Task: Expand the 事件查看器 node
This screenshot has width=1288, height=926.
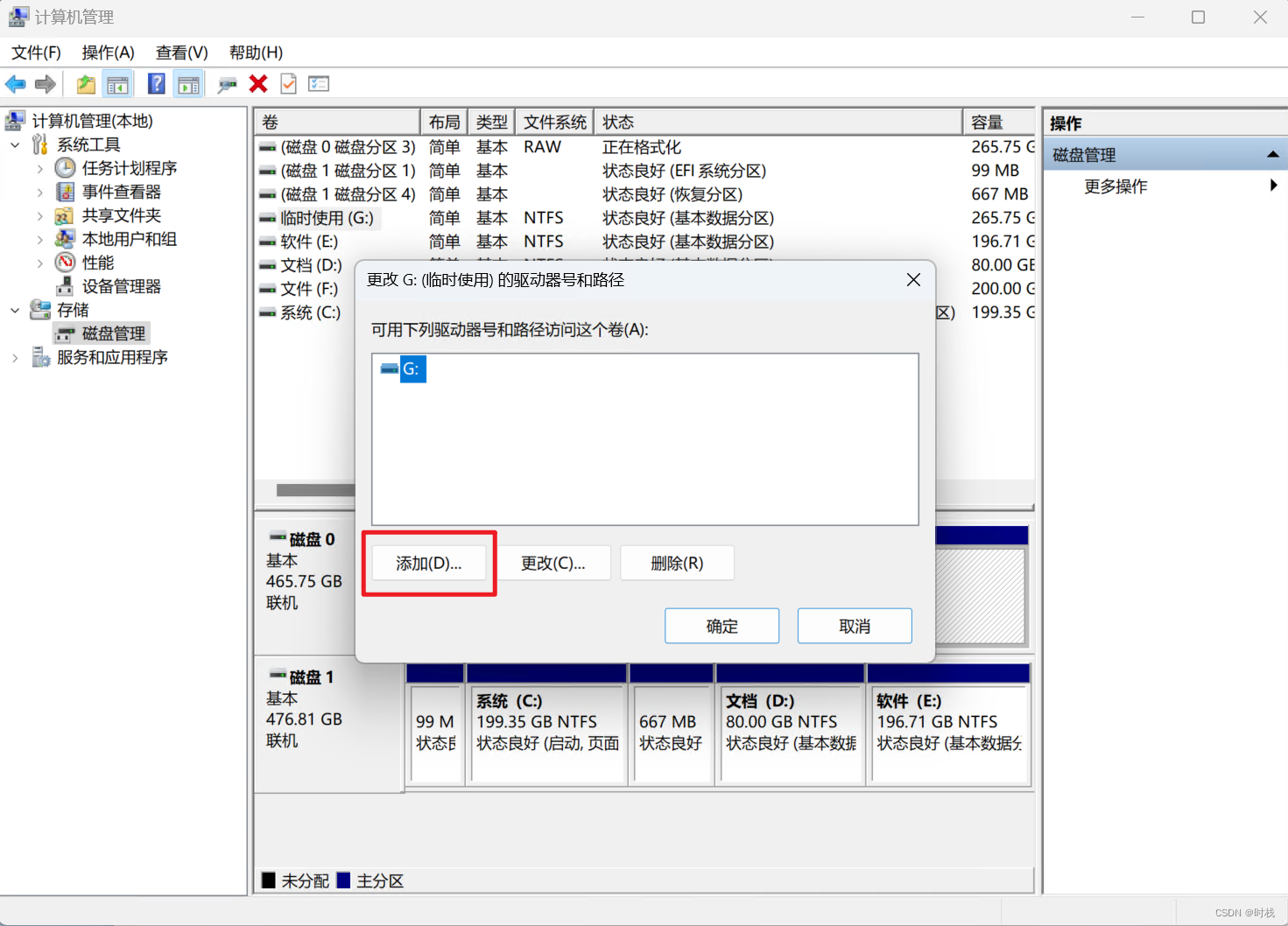Action: [x=40, y=192]
